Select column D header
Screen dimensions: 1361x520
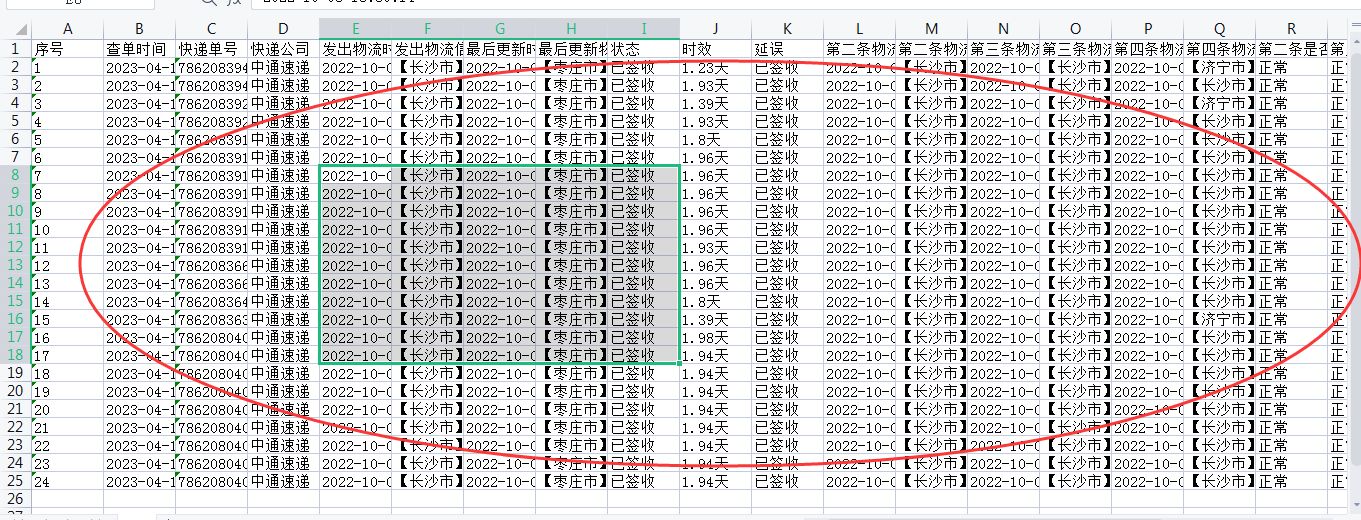click(x=283, y=29)
